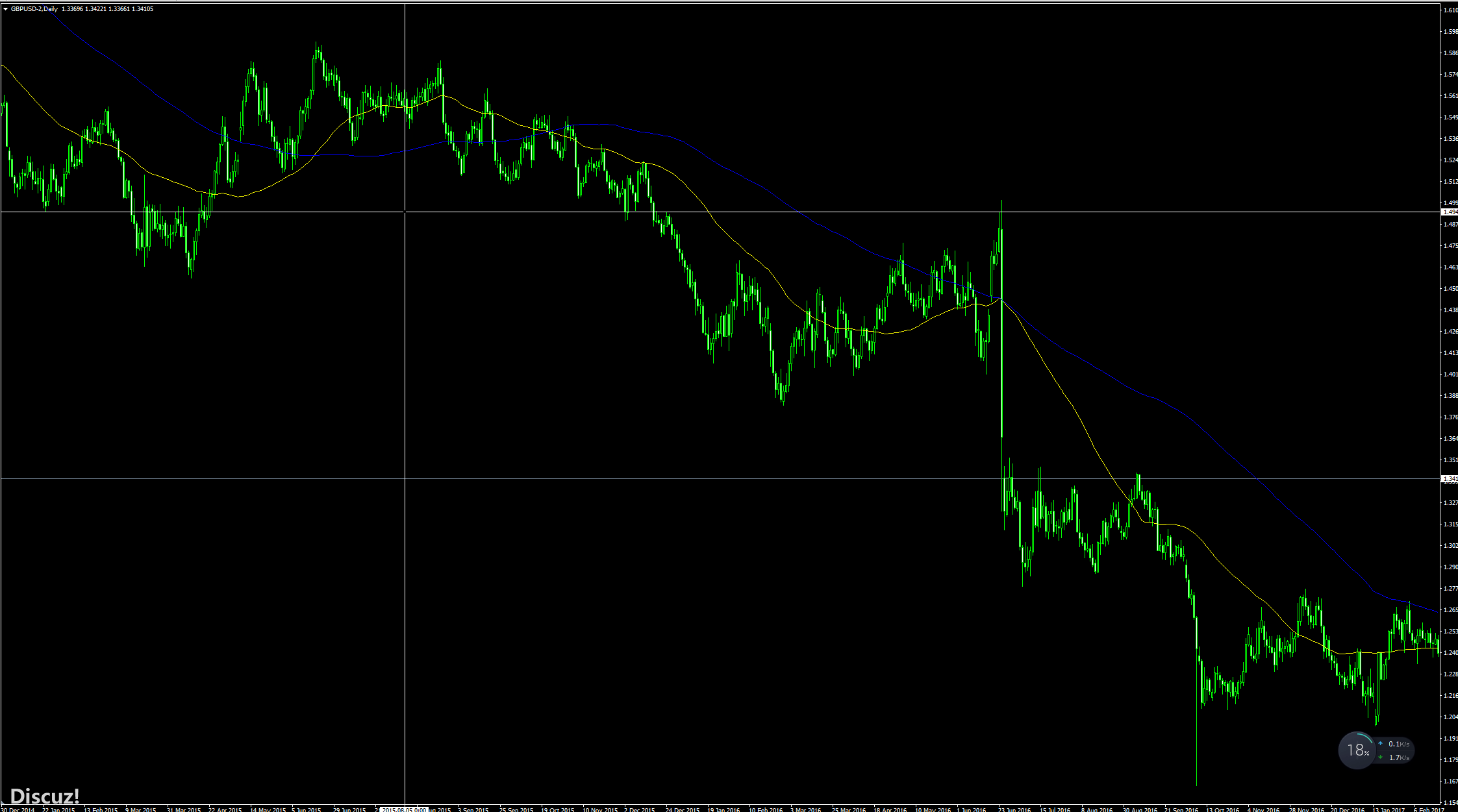Click the 3 Sep 2015 date label

pyautogui.click(x=473, y=809)
